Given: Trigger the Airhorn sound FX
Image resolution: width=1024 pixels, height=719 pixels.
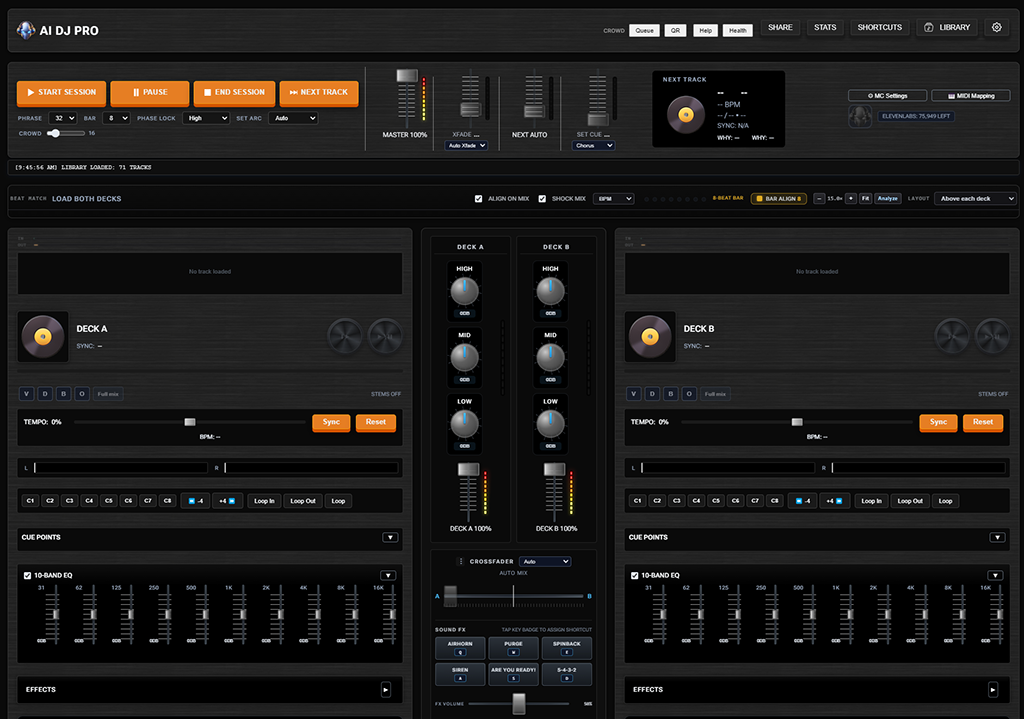Looking at the screenshot, I should click(460, 647).
